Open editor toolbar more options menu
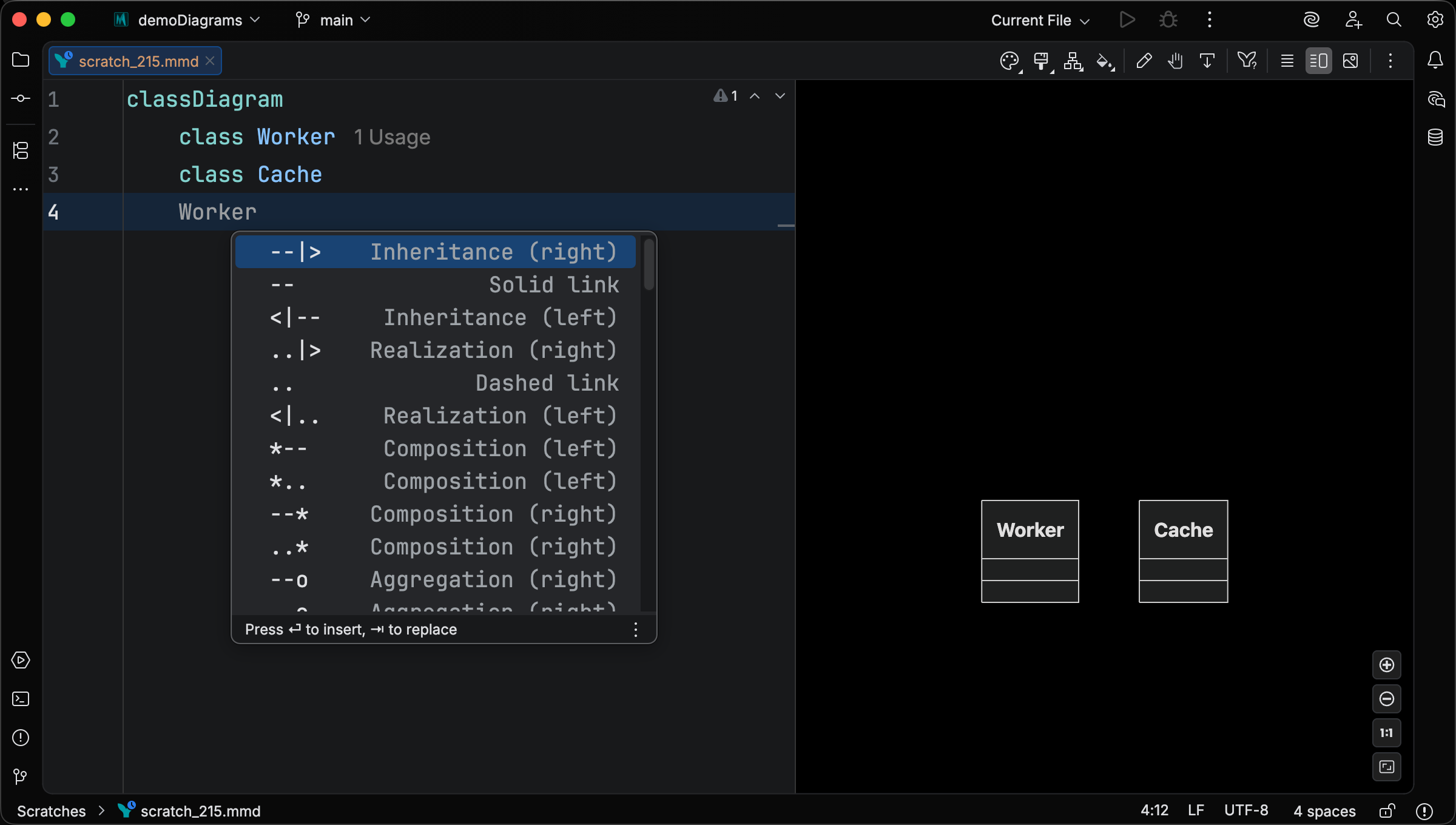1456x825 pixels. click(x=1390, y=61)
